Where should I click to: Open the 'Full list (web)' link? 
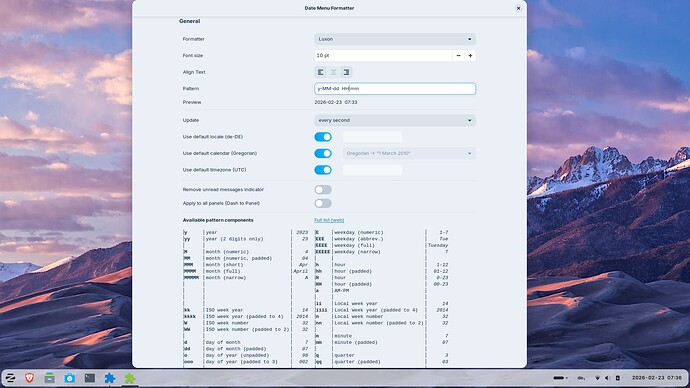coord(329,220)
